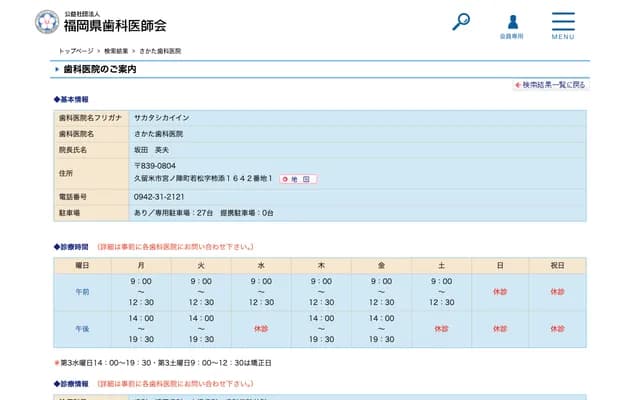Image resolution: width=640 pixels, height=400 pixels.
Task: Click the 基本情報 section heading
Action: click(x=71, y=99)
